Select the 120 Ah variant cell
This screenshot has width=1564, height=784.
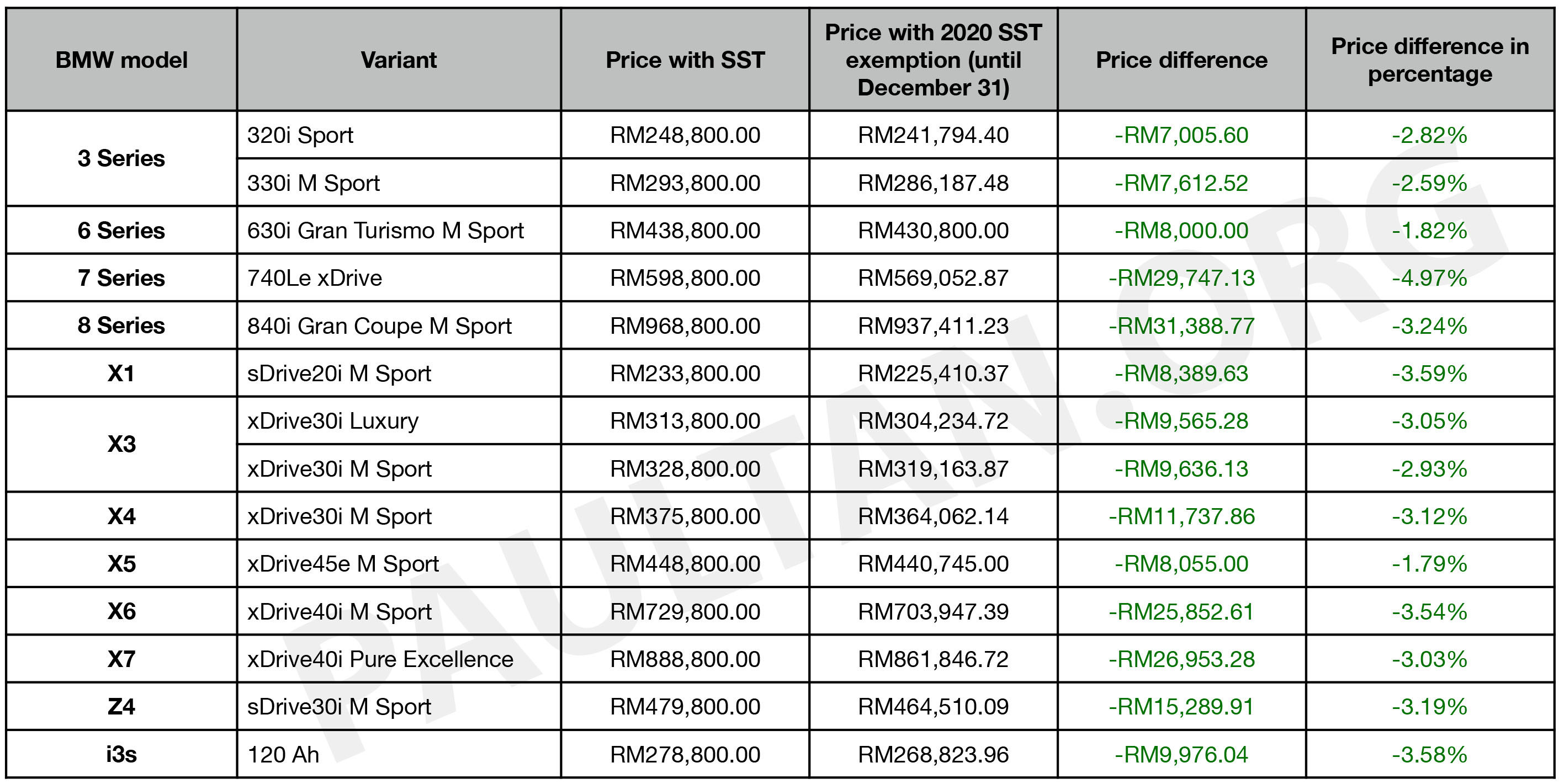point(399,754)
